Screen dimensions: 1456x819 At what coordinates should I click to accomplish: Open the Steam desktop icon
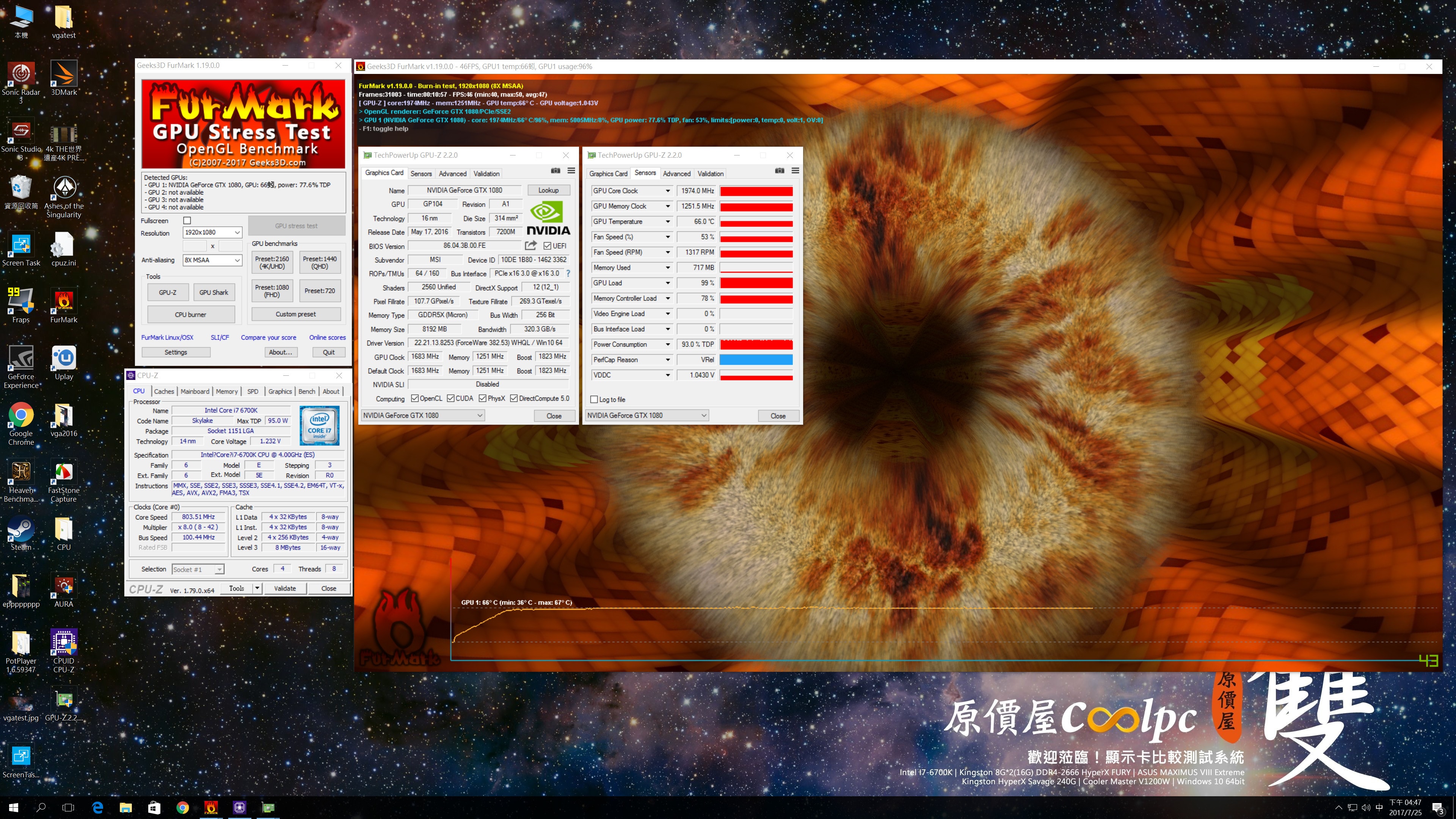21,533
